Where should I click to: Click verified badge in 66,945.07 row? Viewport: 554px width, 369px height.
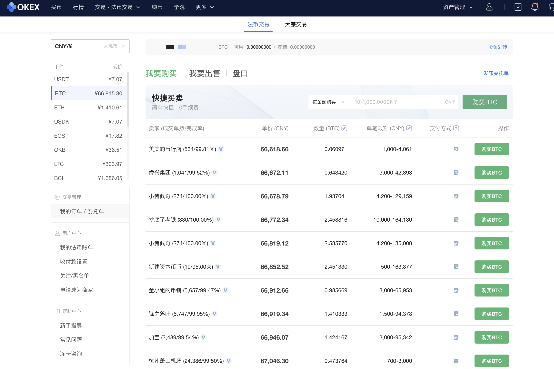click(x=204, y=338)
